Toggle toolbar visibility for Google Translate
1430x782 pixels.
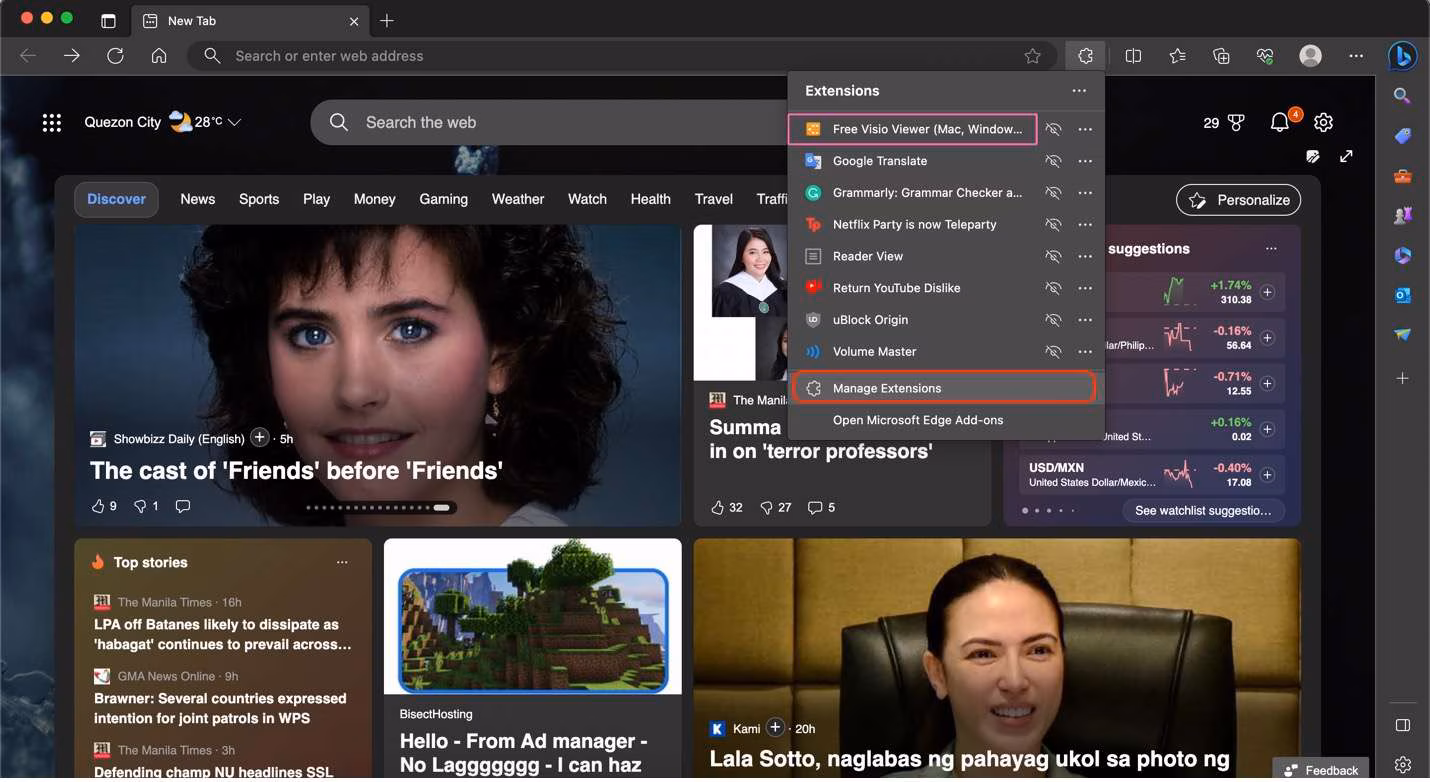coord(1052,161)
